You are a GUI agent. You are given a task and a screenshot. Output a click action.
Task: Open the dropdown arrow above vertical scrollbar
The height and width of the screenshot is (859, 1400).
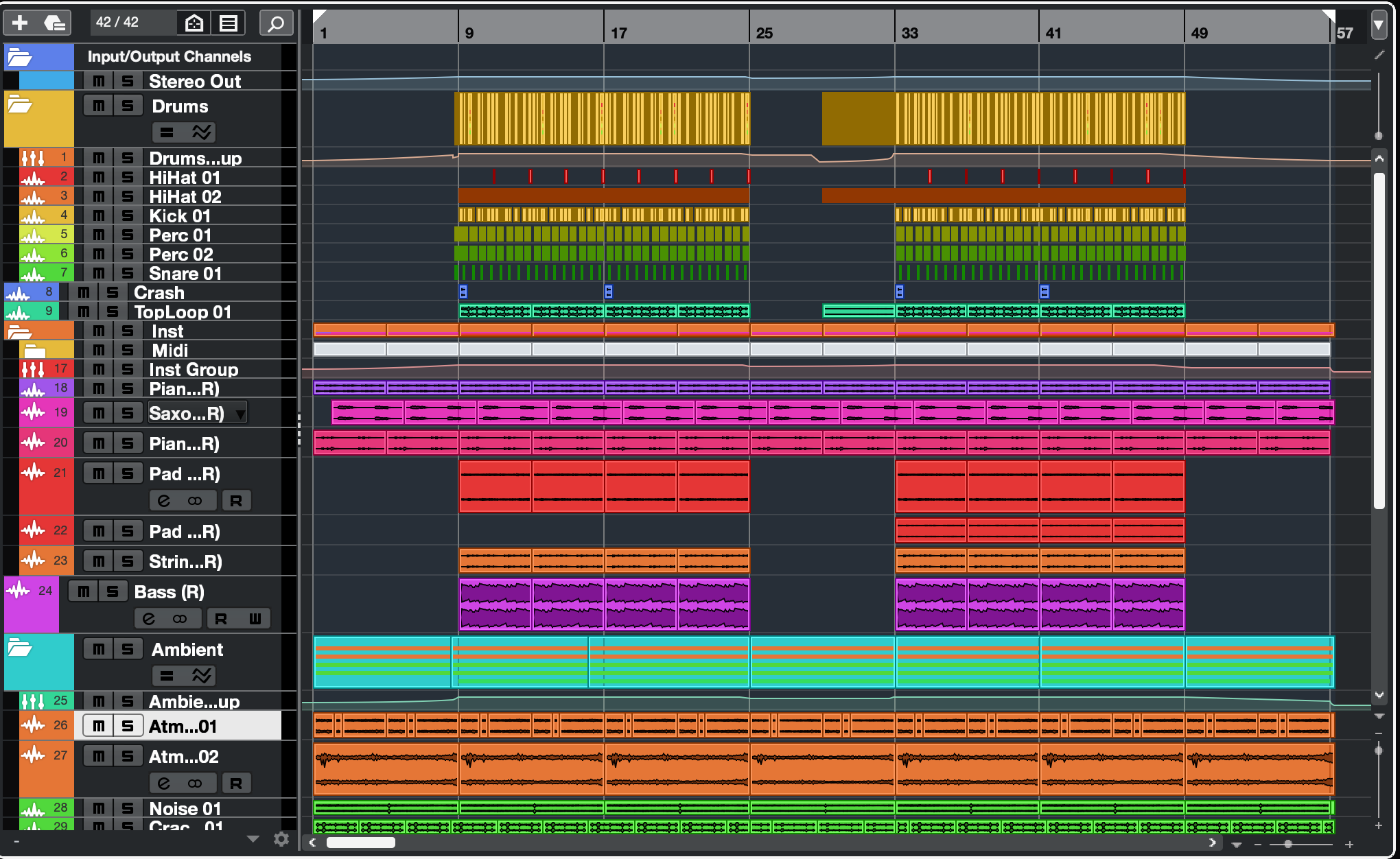tap(1378, 25)
